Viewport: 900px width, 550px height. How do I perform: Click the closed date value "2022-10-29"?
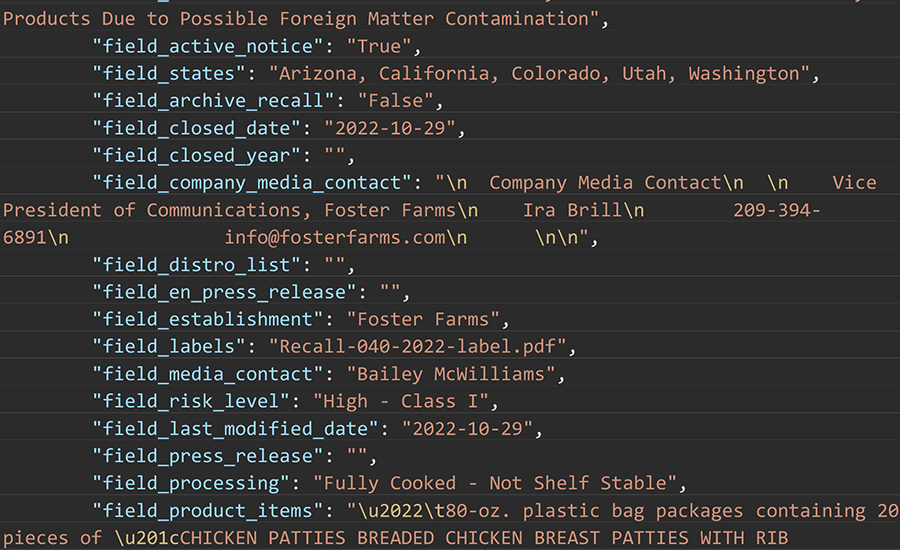390,128
